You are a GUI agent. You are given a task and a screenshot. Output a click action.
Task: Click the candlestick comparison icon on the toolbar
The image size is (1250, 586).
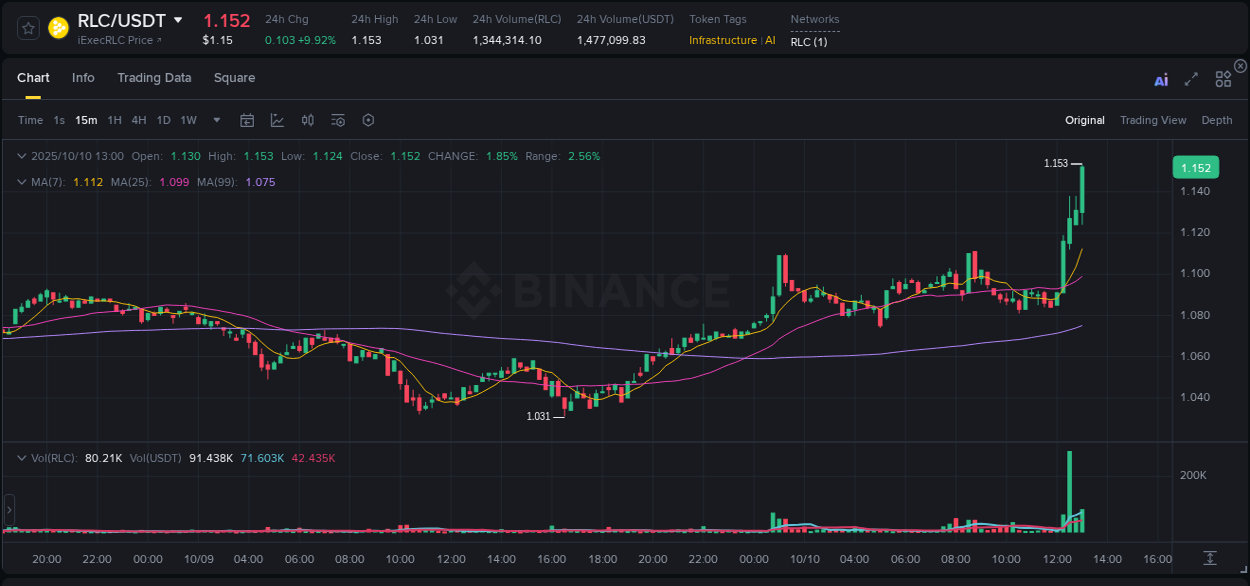pyautogui.click(x=307, y=120)
